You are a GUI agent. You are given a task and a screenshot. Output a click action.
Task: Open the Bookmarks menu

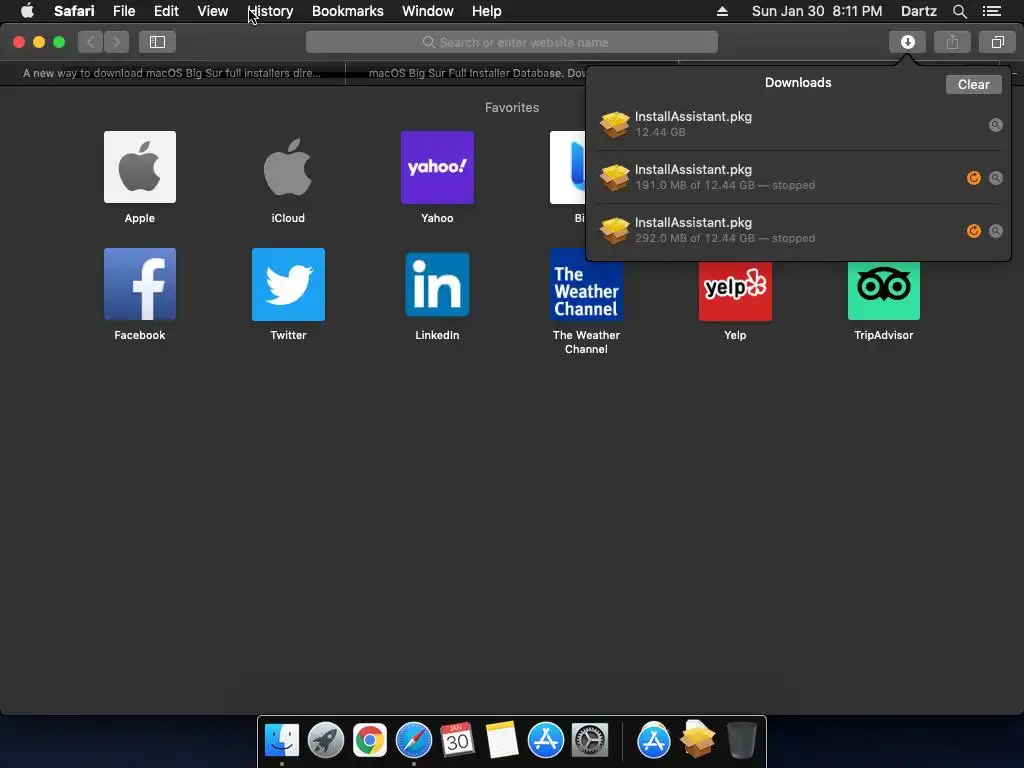point(347,11)
